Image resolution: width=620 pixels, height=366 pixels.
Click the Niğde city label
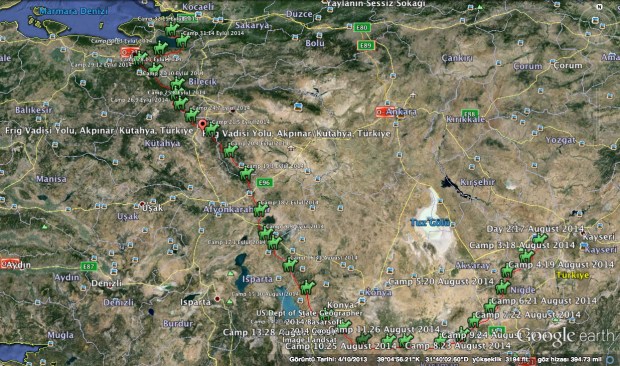523,290
